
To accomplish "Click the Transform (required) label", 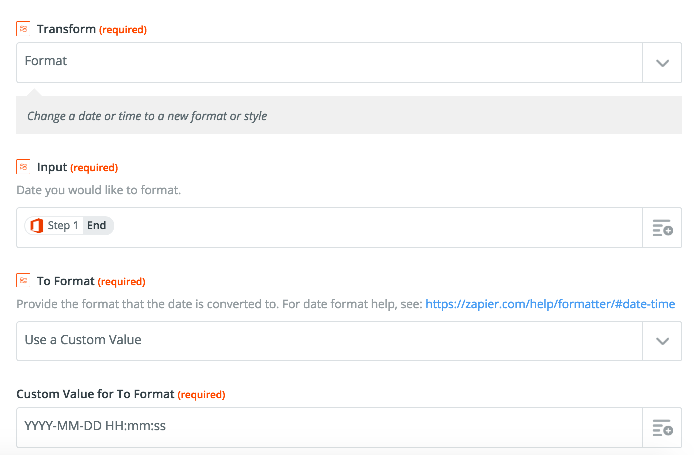I will (92, 29).
